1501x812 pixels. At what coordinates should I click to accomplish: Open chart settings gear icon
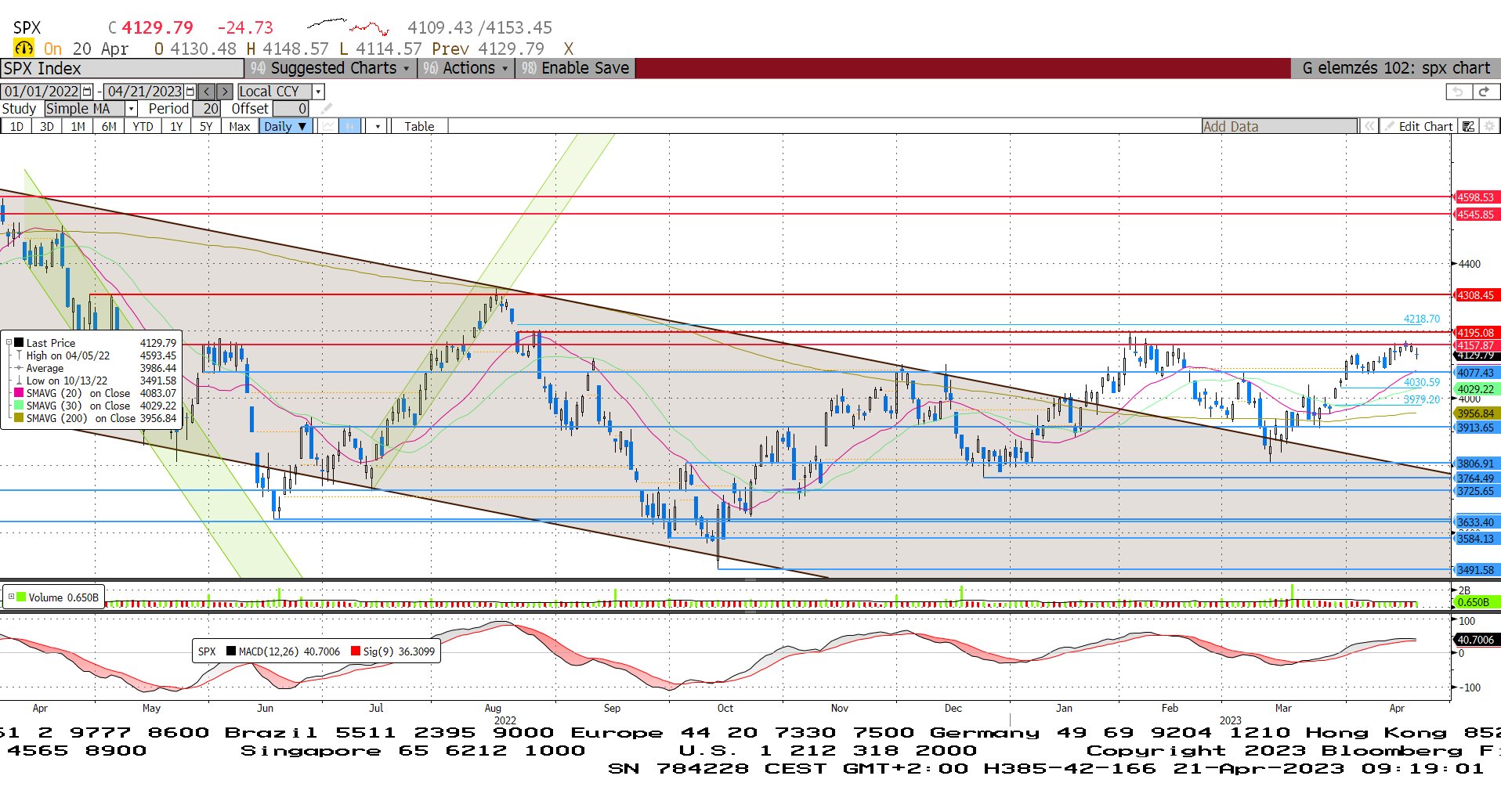(1489, 126)
